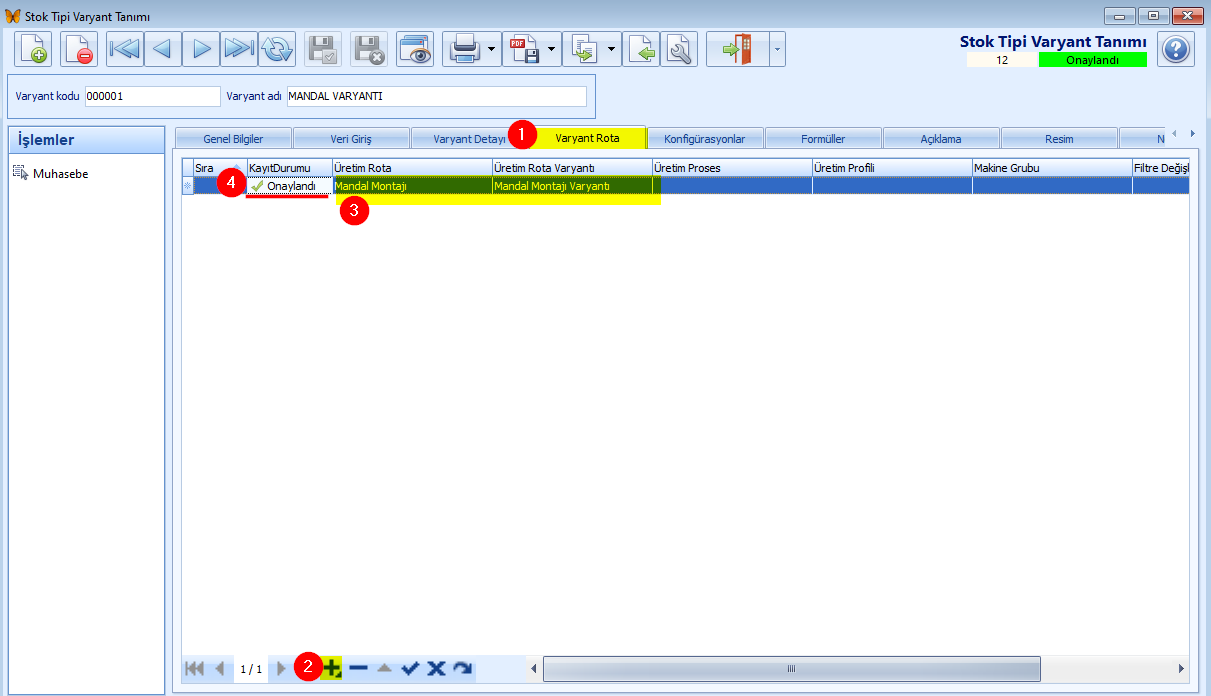Screen dimensions: 1211x696
Task: Click the horizontal scrollbar left arrow
Action: (x=534, y=668)
